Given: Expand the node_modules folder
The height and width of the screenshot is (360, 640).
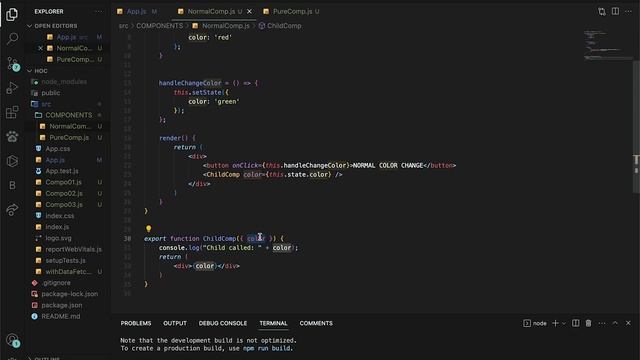Looking at the screenshot, I should coord(64,82).
